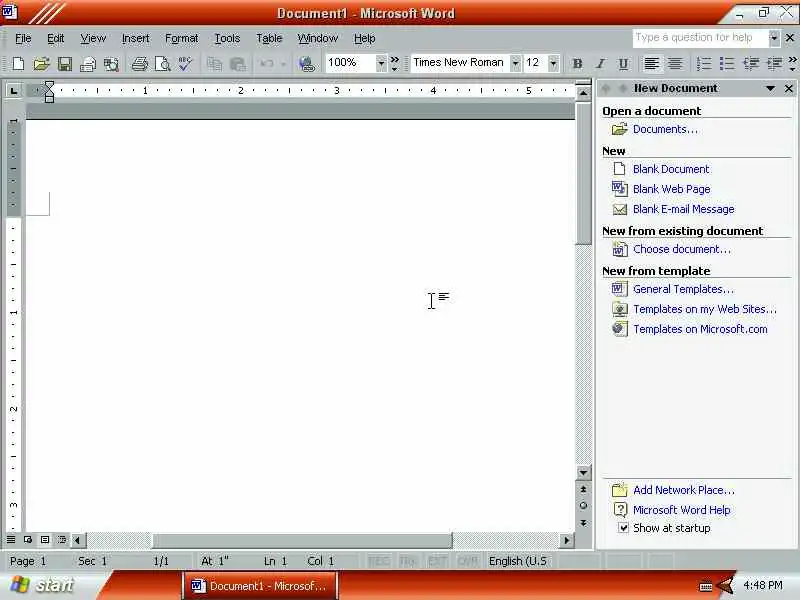Click the Microsoft Word Help link
Viewport: 800px width, 600px height.
682,510
